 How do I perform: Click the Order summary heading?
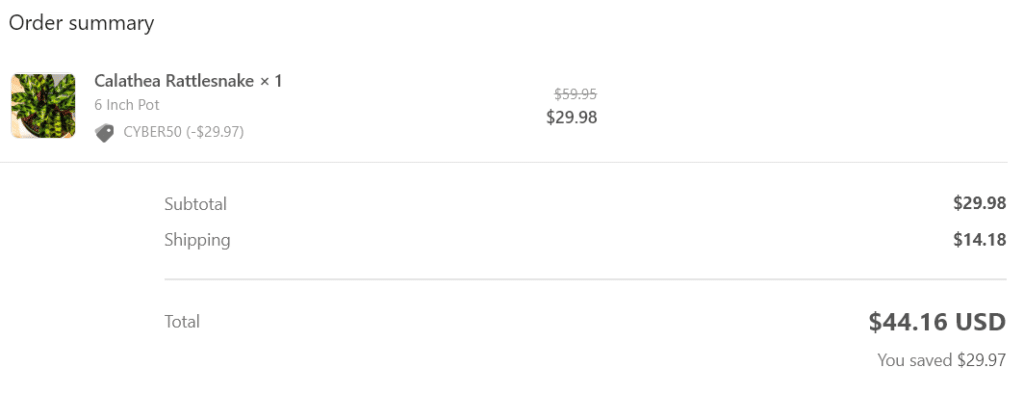pyautogui.click(x=82, y=24)
